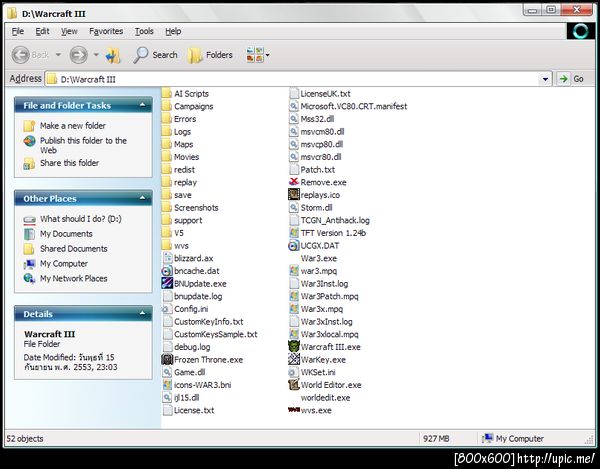This screenshot has height=469, width=600.
Task: Open the Forward history dropdown arrow
Action: 96,55
